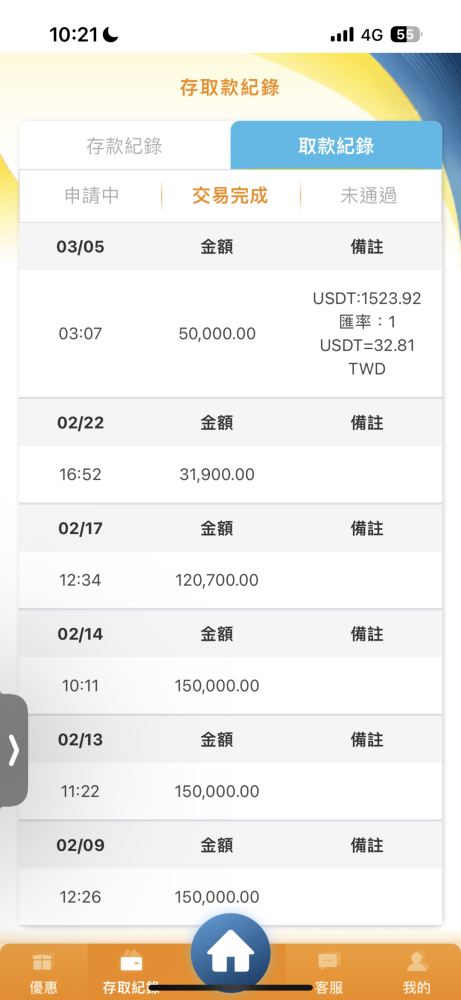Tap the USDT:1523.92 remark text
The height and width of the screenshot is (1000, 461).
click(x=367, y=298)
